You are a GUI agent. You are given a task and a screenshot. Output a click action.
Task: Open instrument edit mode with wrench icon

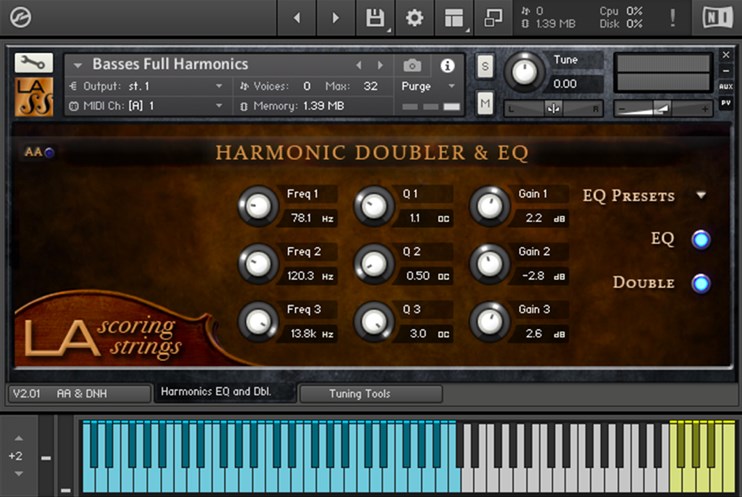click(x=34, y=62)
